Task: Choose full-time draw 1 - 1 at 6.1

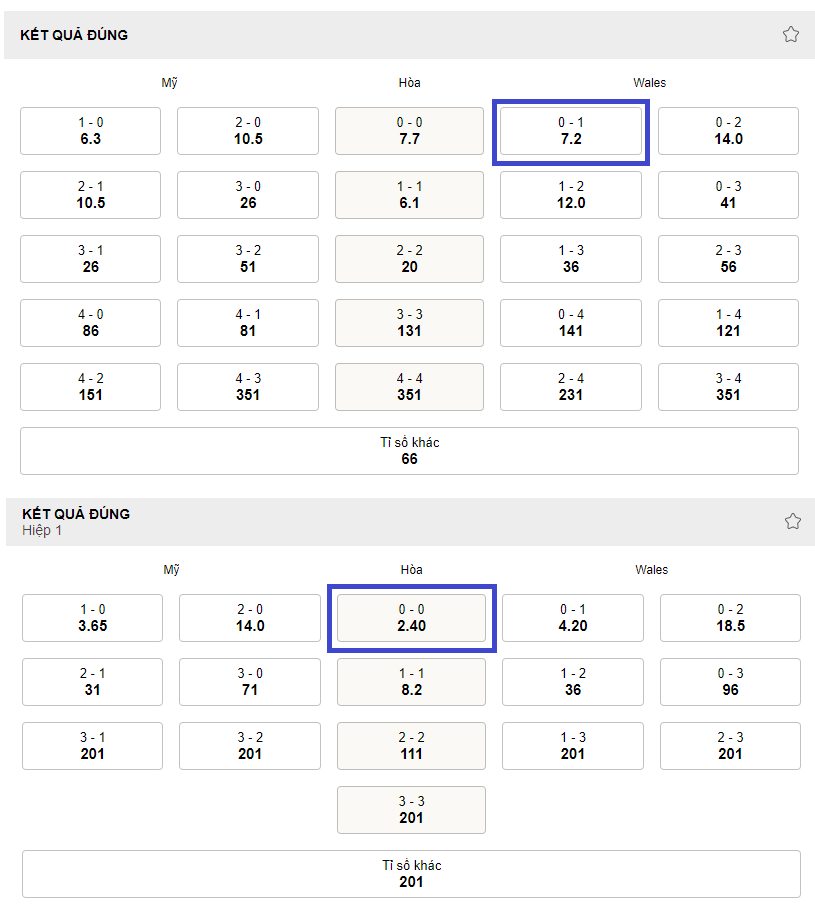Action: pos(410,195)
